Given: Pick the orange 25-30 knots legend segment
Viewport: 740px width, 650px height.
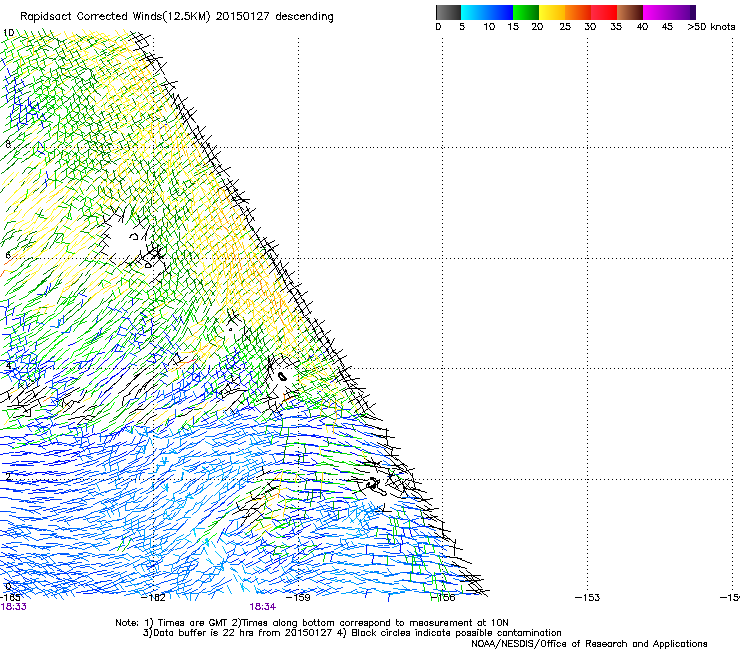Looking at the screenshot, I should click(578, 12).
